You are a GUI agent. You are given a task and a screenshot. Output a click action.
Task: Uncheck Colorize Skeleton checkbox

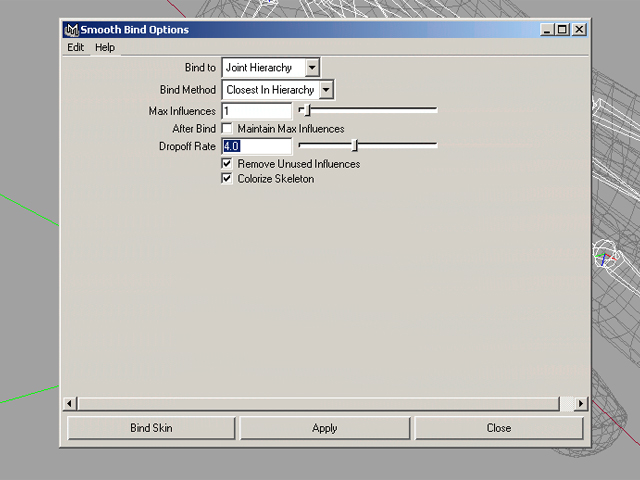point(227,178)
